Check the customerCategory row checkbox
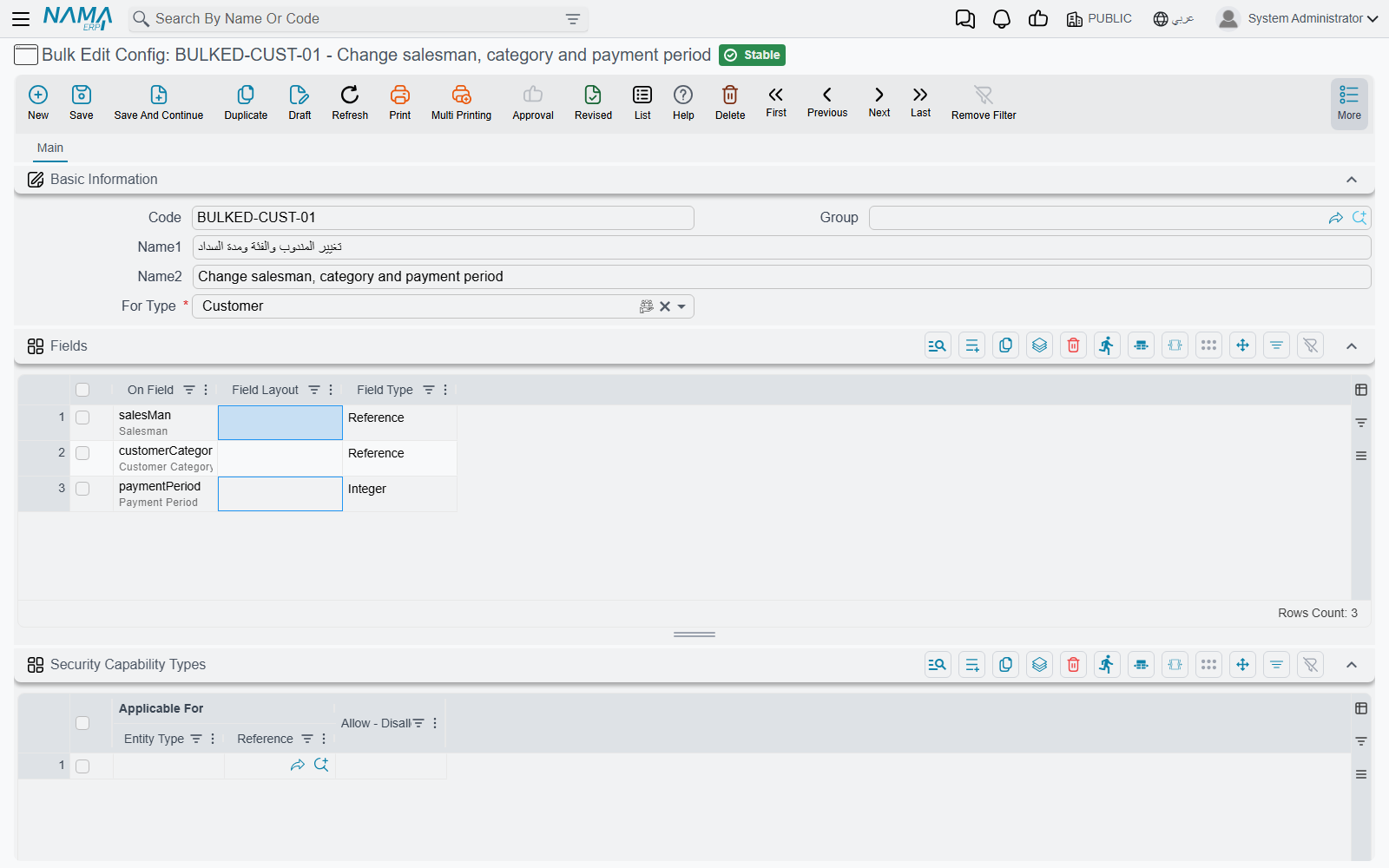 pyautogui.click(x=82, y=453)
